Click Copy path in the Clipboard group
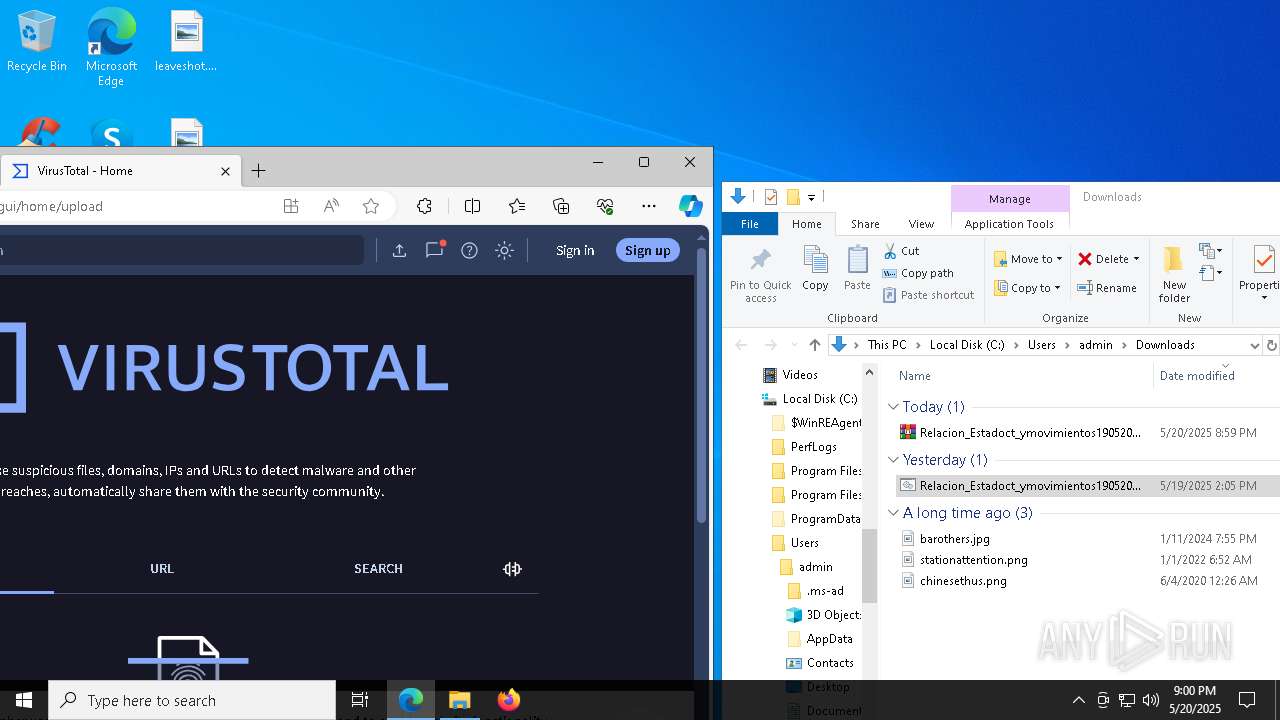This screenshot has width=1280, height=720. tap(918, 273)
